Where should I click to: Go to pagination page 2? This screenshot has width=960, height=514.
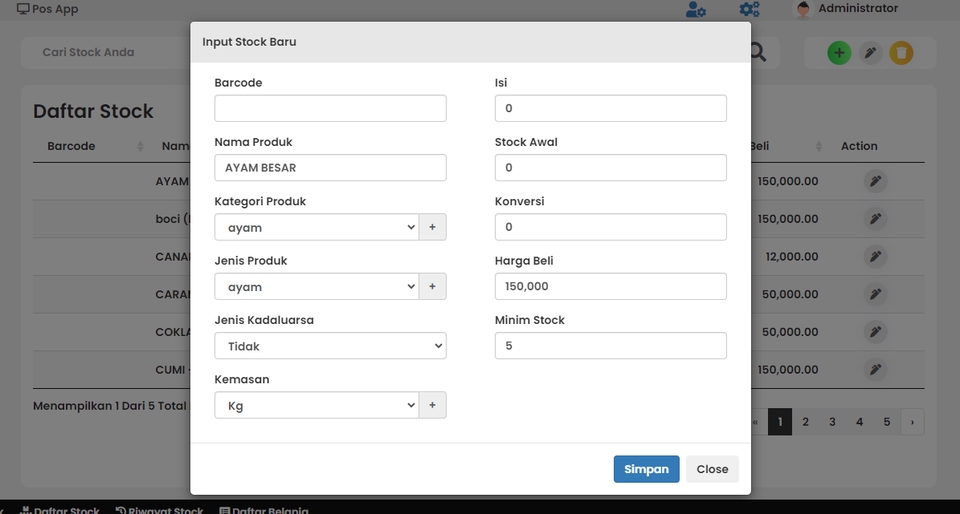806,422
